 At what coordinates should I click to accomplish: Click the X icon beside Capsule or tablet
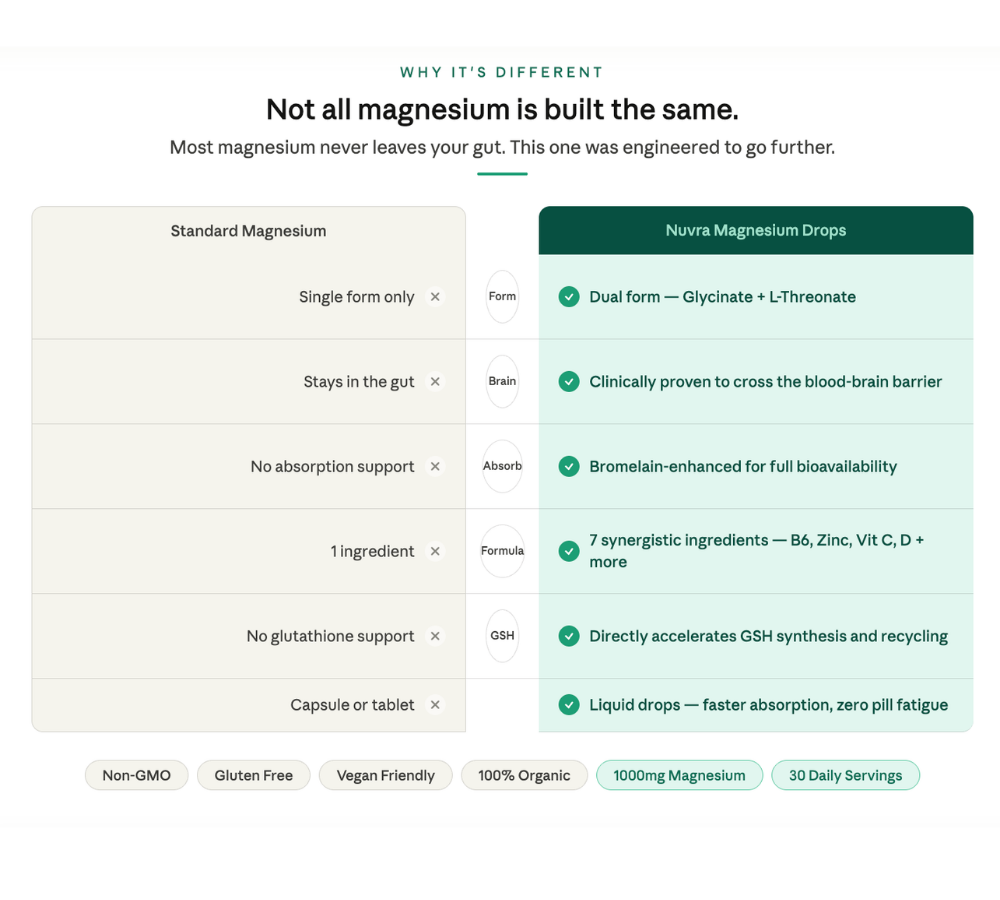435,705
